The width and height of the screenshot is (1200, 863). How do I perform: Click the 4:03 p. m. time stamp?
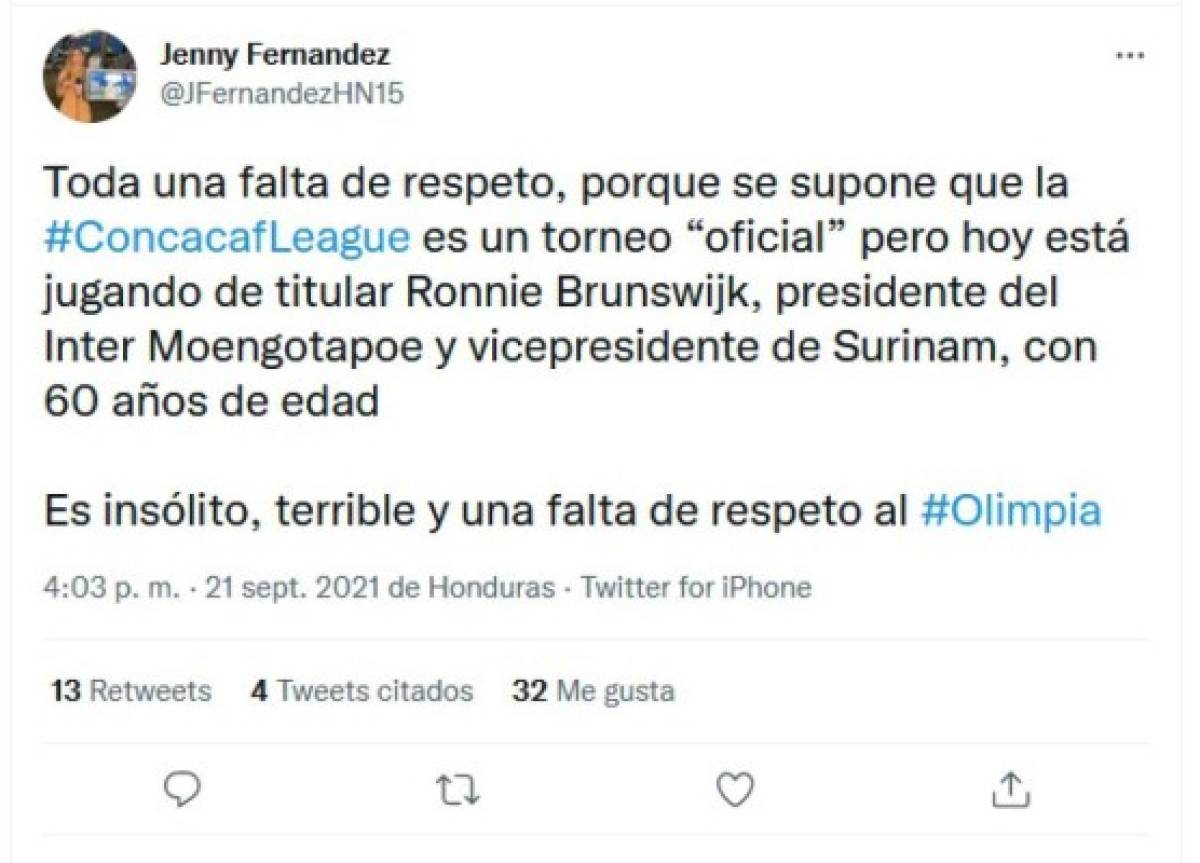(x=112, y=587)
